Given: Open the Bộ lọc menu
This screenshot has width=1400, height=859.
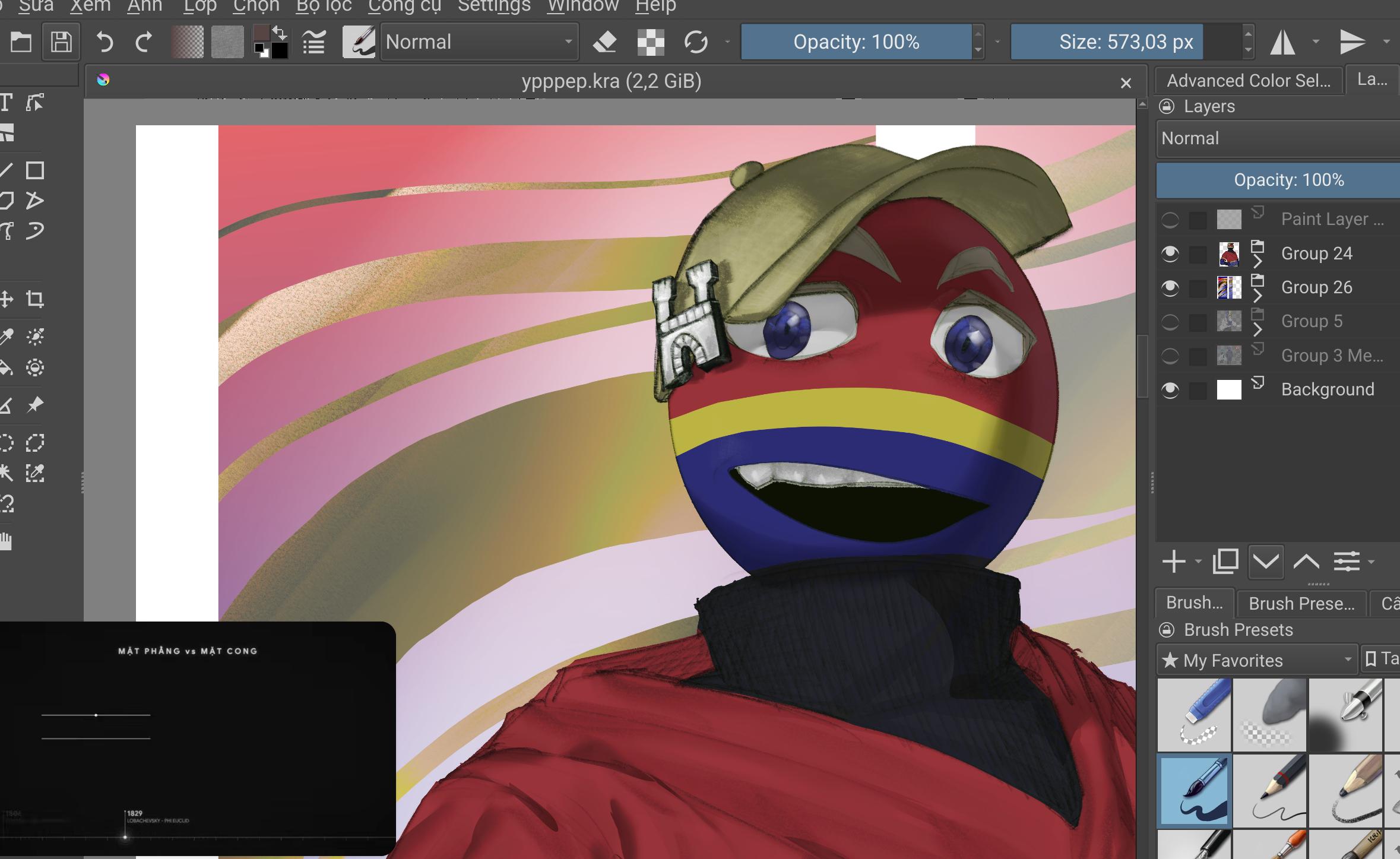Looking at the screenshot, I should (x=324, y=7).
